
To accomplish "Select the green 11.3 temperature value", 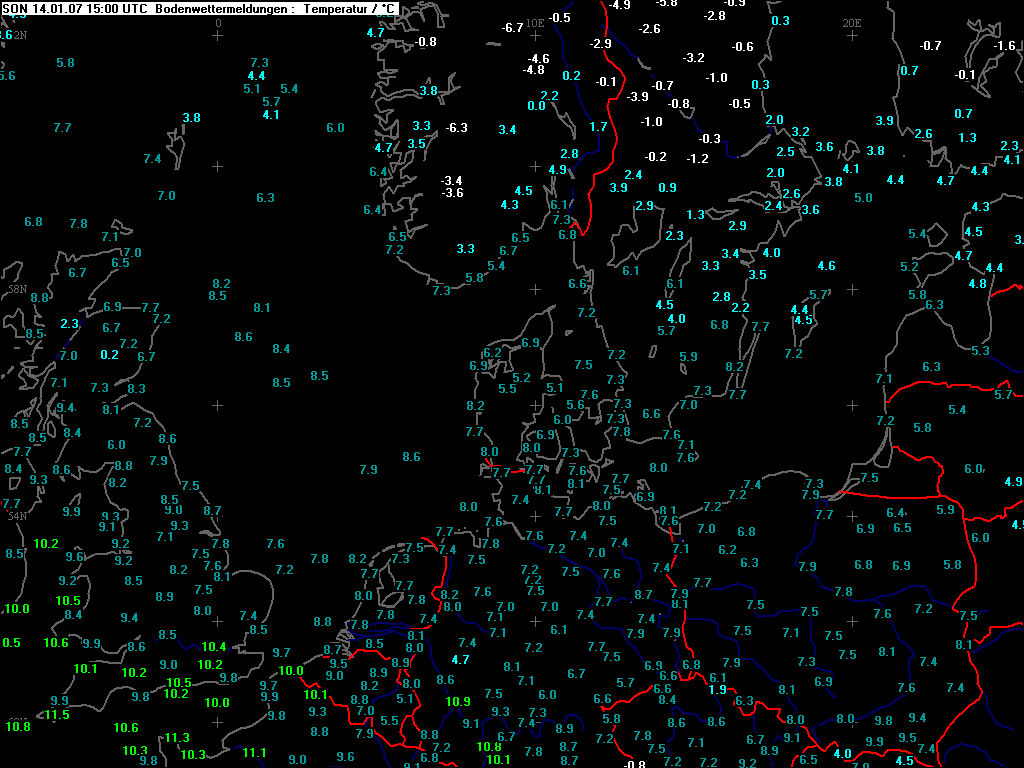I will pyautogui.click(x=177, y=738).
